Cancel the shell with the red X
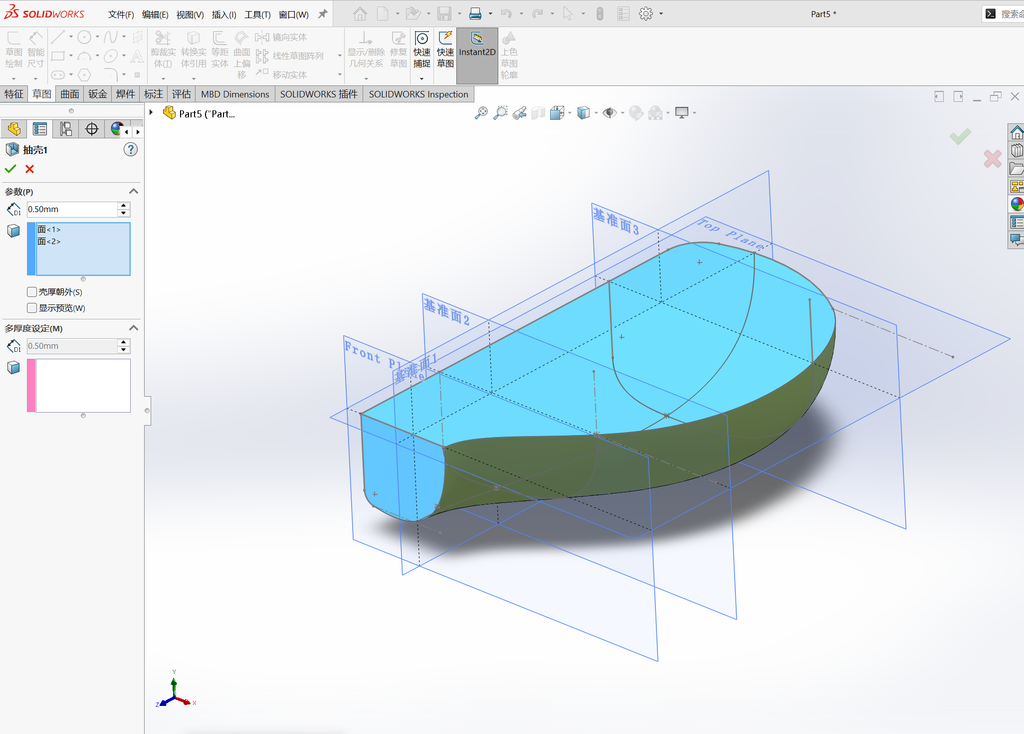 29,169
